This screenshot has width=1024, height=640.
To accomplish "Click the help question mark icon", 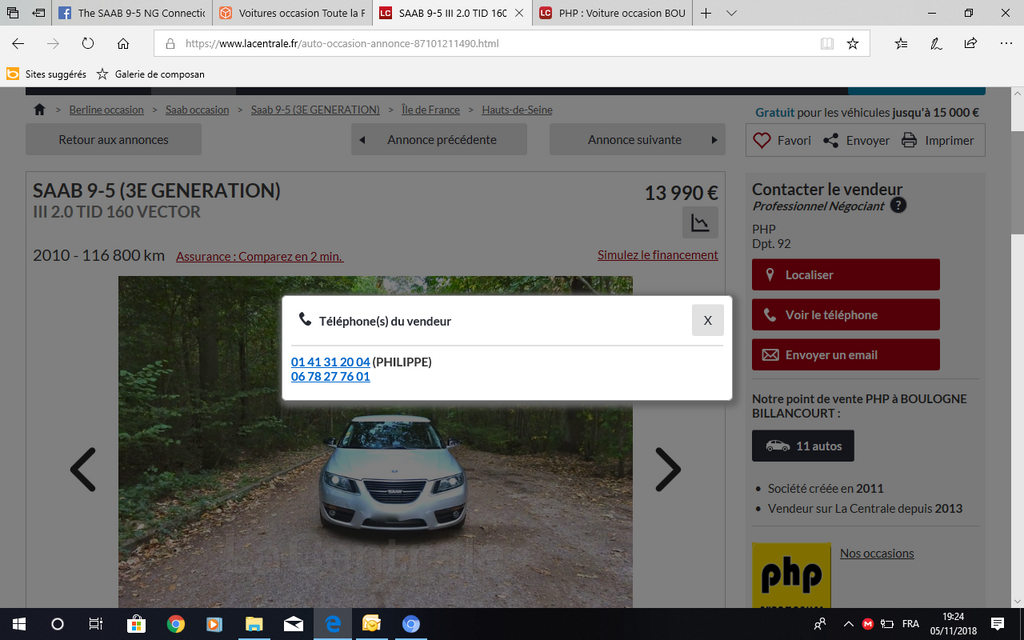I will pos(899,206).
